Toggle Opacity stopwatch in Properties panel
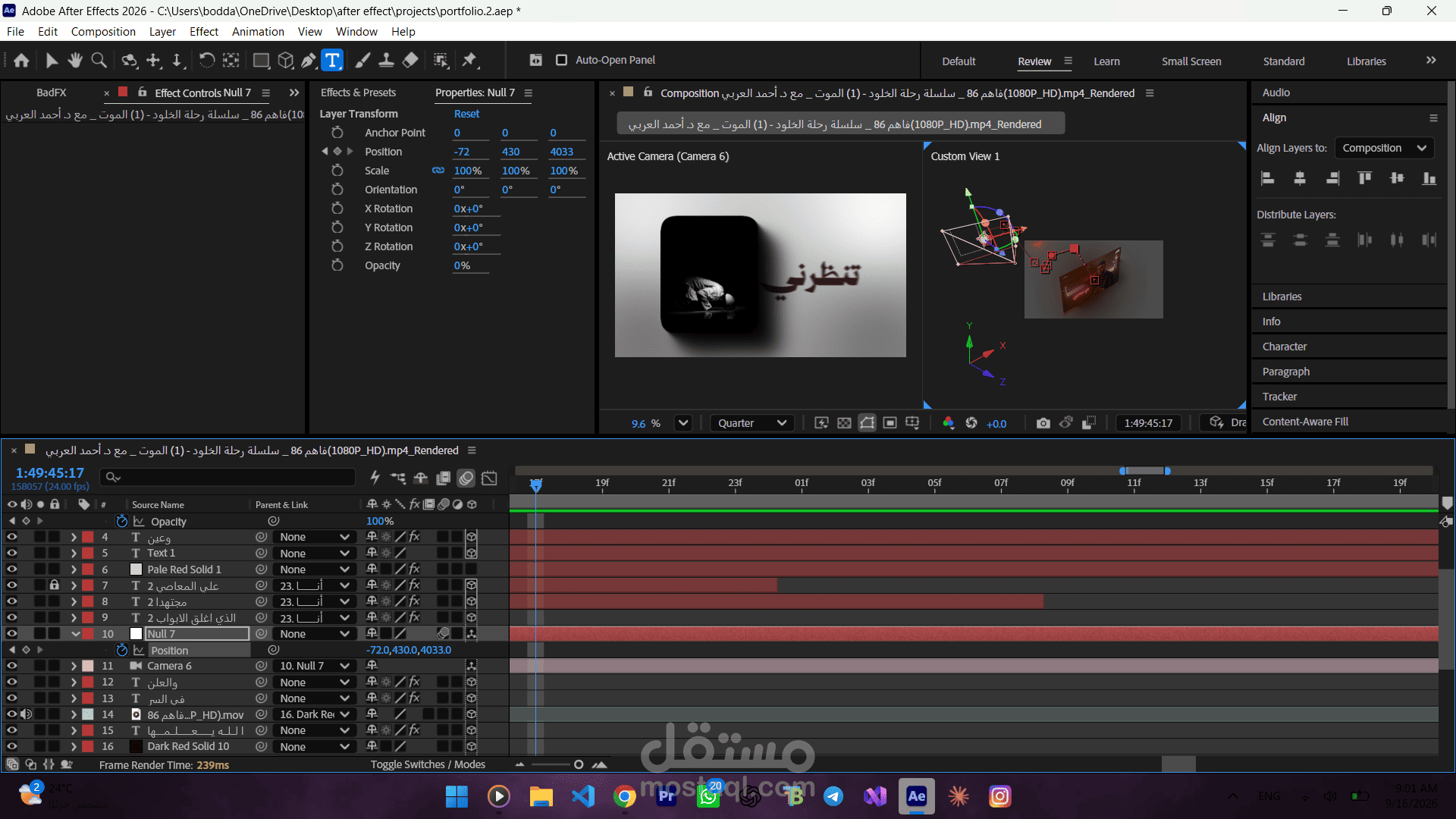Image resolution: width=1456 pixels, height=819 pixels. point(337,265)
